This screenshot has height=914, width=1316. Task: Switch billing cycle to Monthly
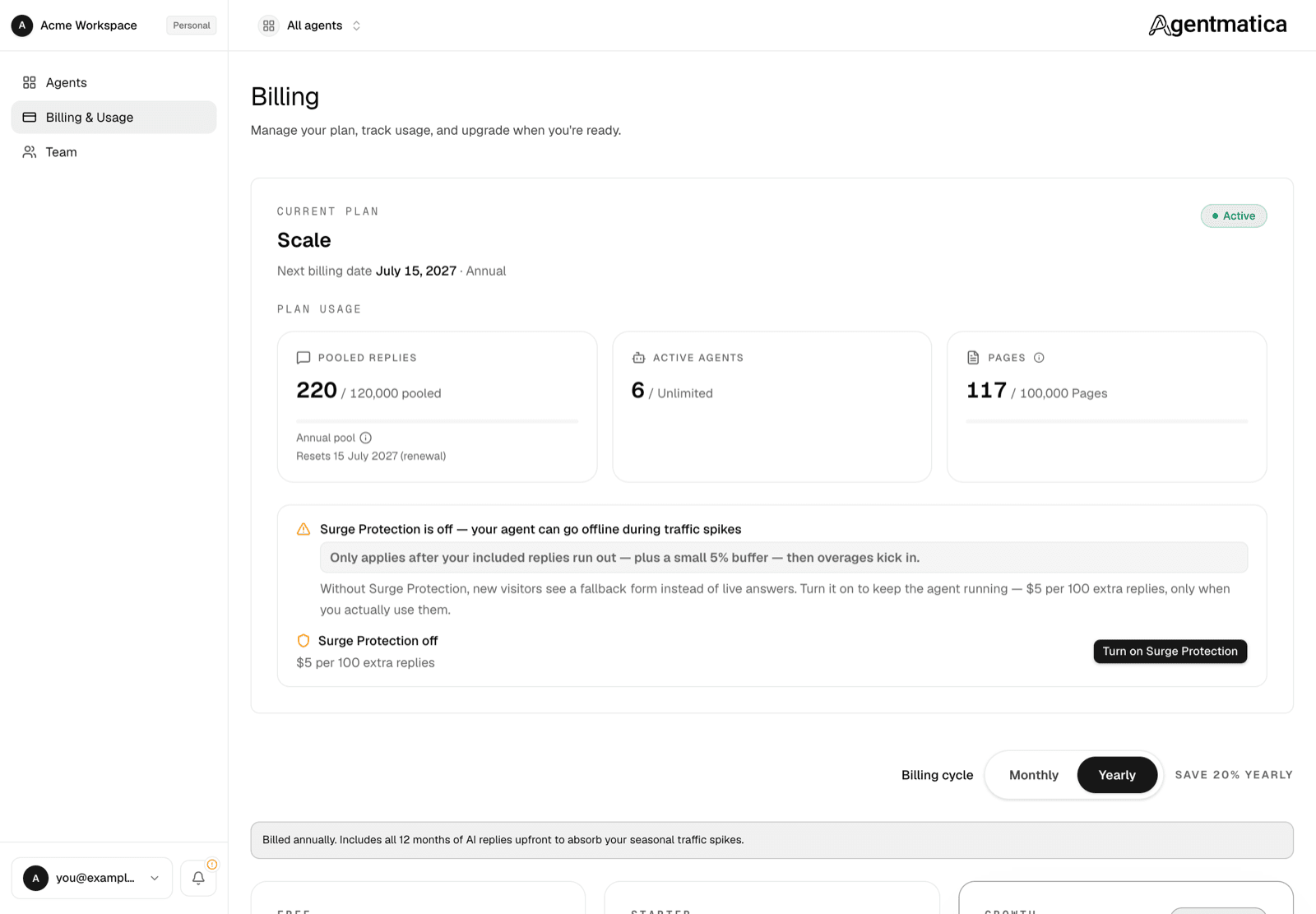1034,775
